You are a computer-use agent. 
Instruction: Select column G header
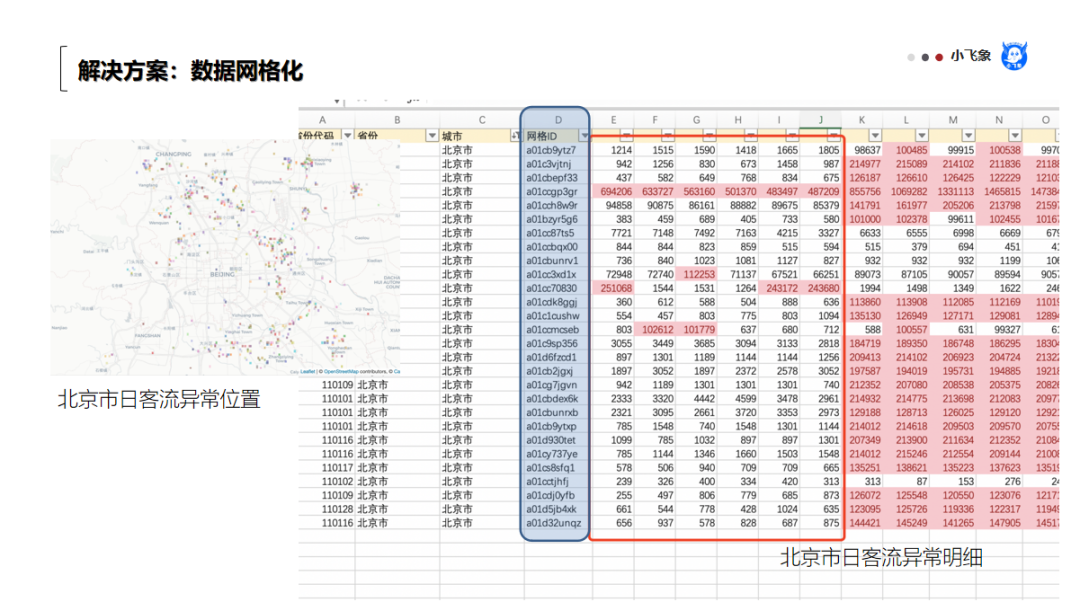pyautogui.click(x=696, y=120)
